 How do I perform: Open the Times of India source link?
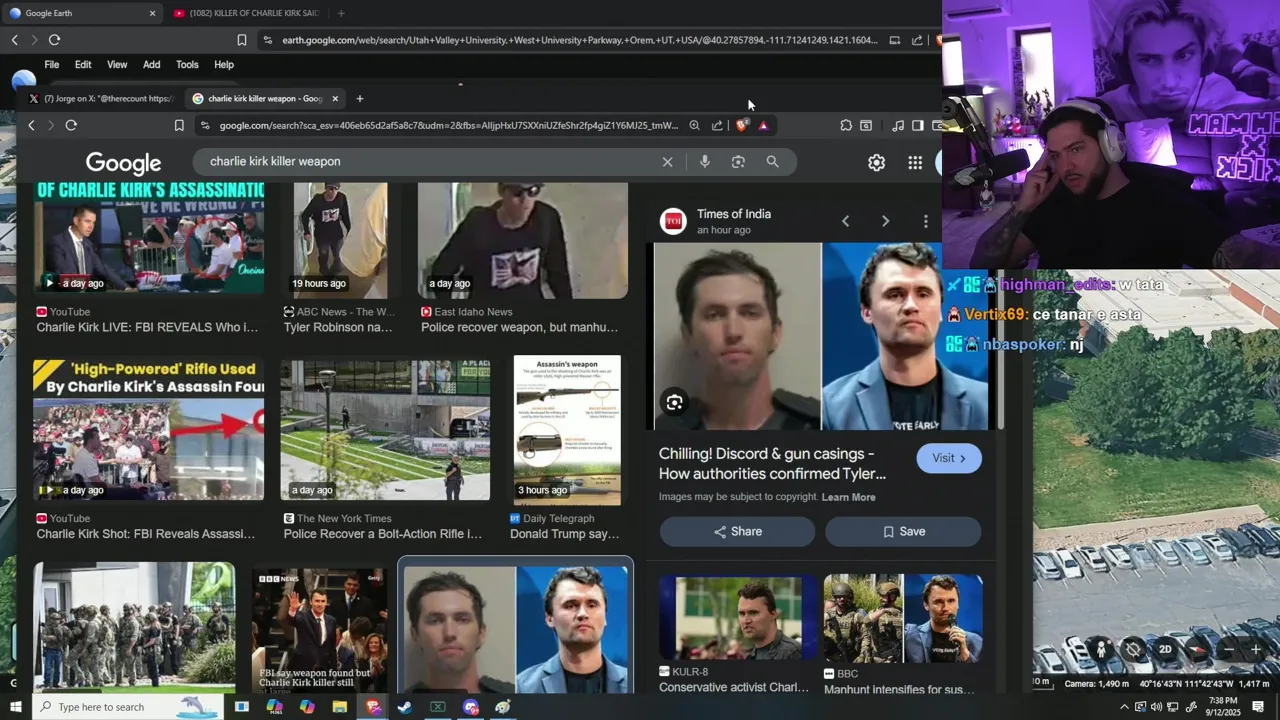(734, 214)
